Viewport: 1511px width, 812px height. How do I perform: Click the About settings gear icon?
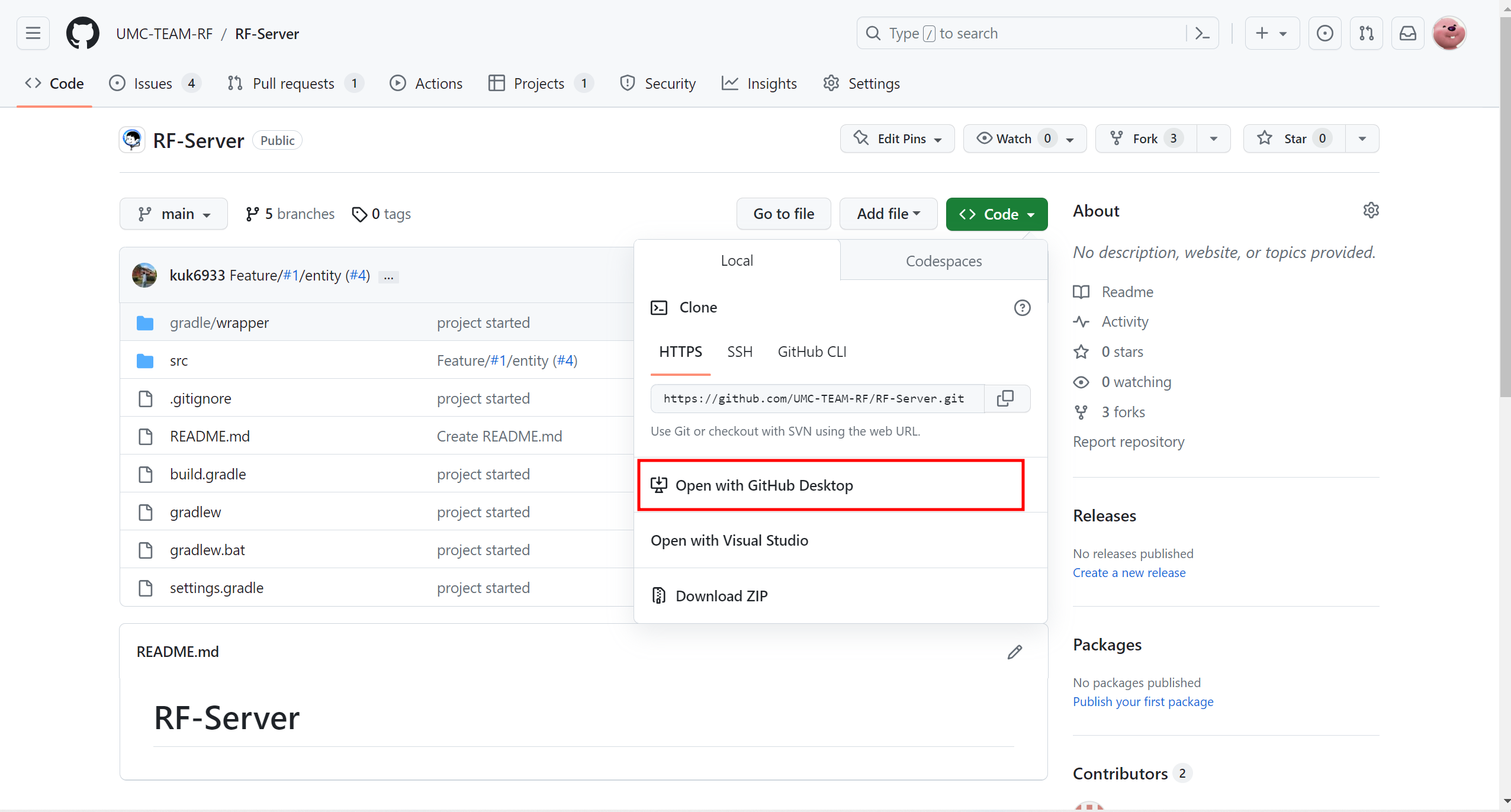tap(1371, 211)
